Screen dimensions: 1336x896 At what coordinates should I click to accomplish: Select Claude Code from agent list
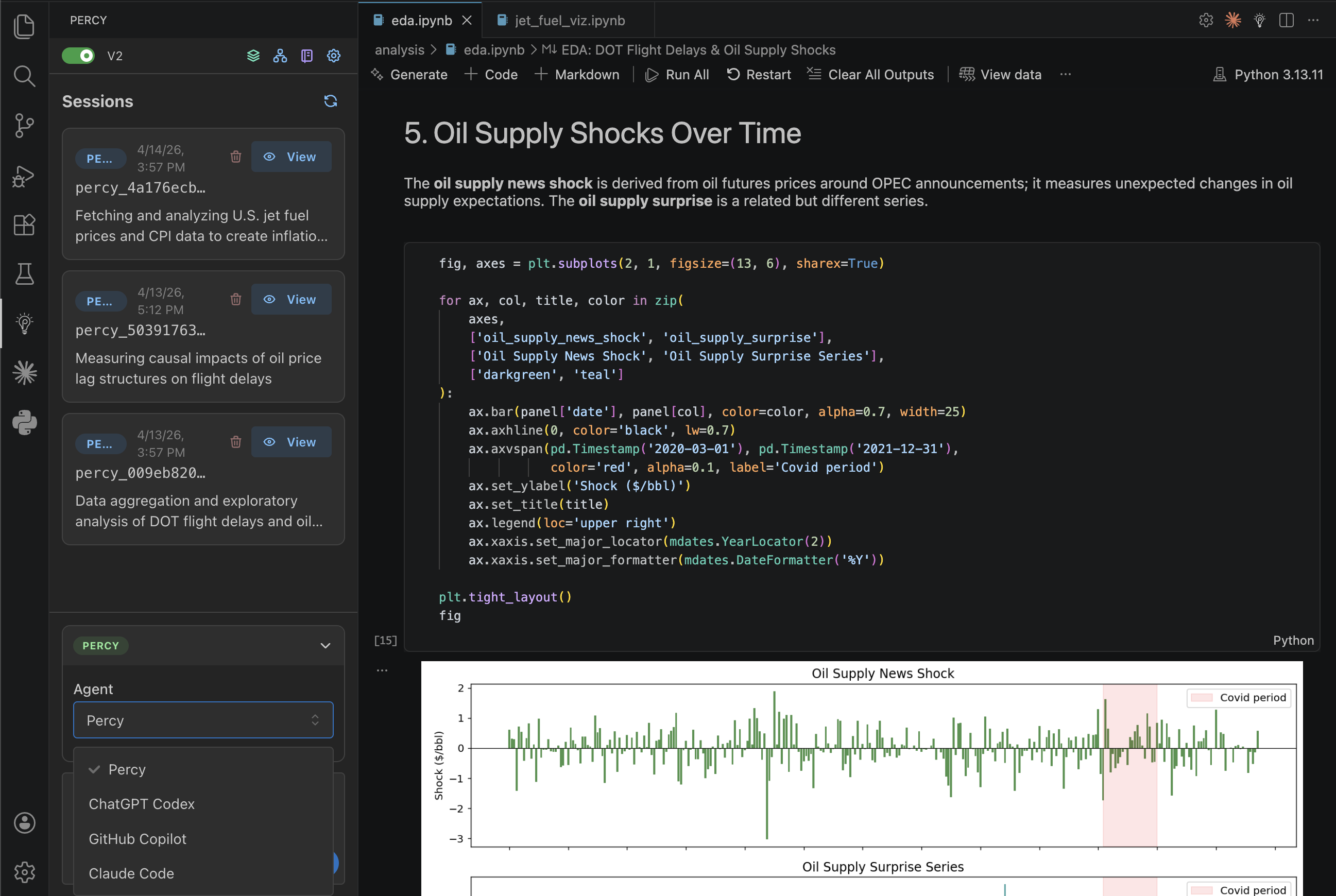coord(131,873)
